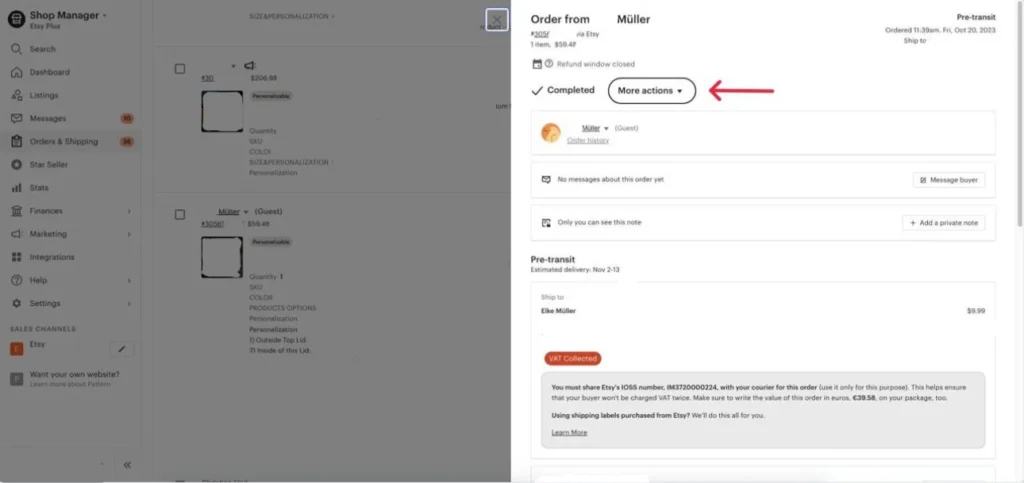The height and width of the screenshot is (483, 1024).
Task: Click the VAT Collected badge
Action: click(x=573, y=358)
